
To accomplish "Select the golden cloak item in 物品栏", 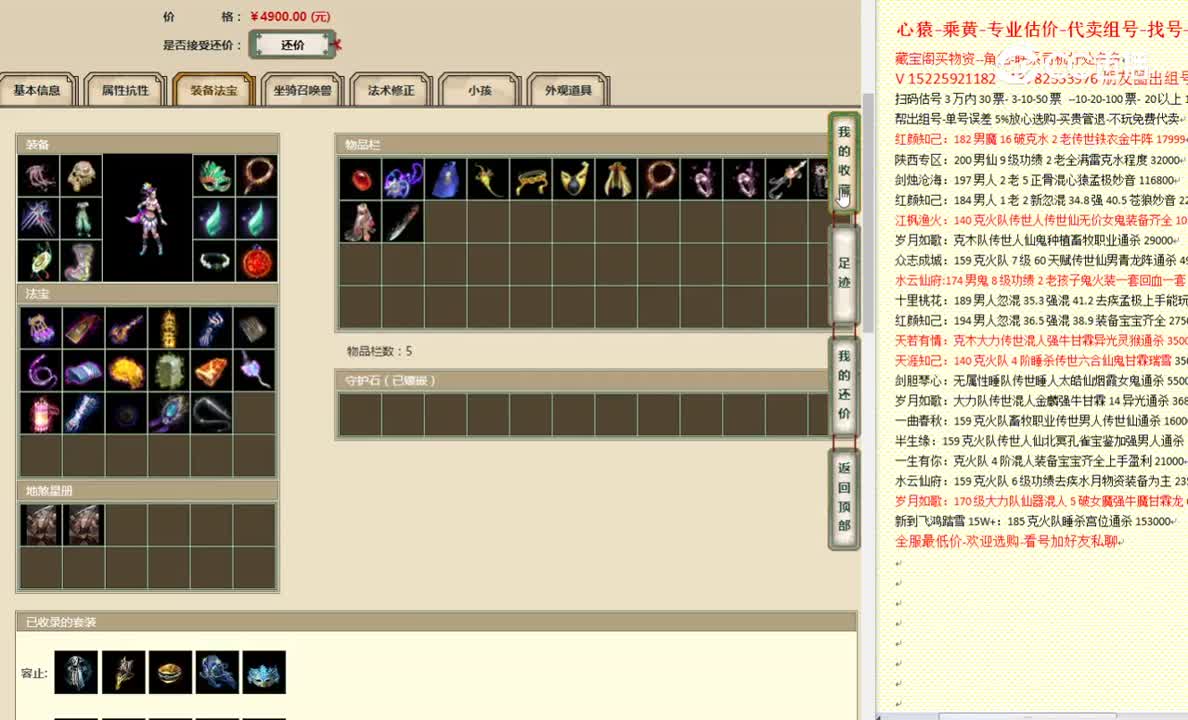I will point(616,180).
